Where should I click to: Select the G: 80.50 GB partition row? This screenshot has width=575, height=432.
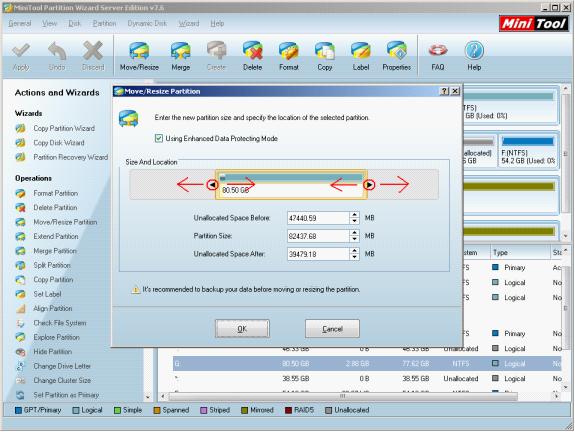tap(367, 363)
